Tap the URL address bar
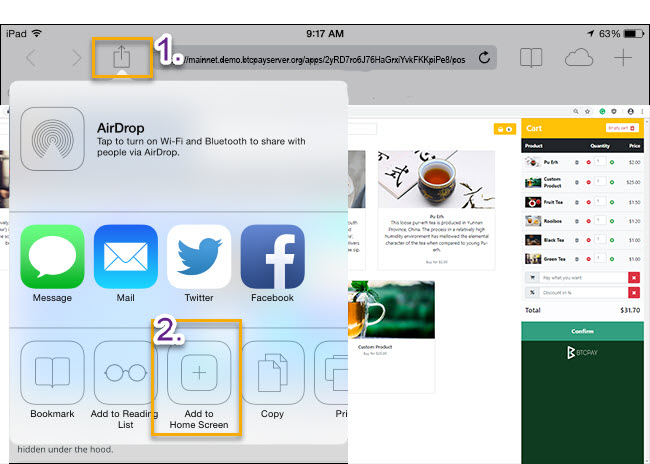650x464 pixels. [325, 58]
